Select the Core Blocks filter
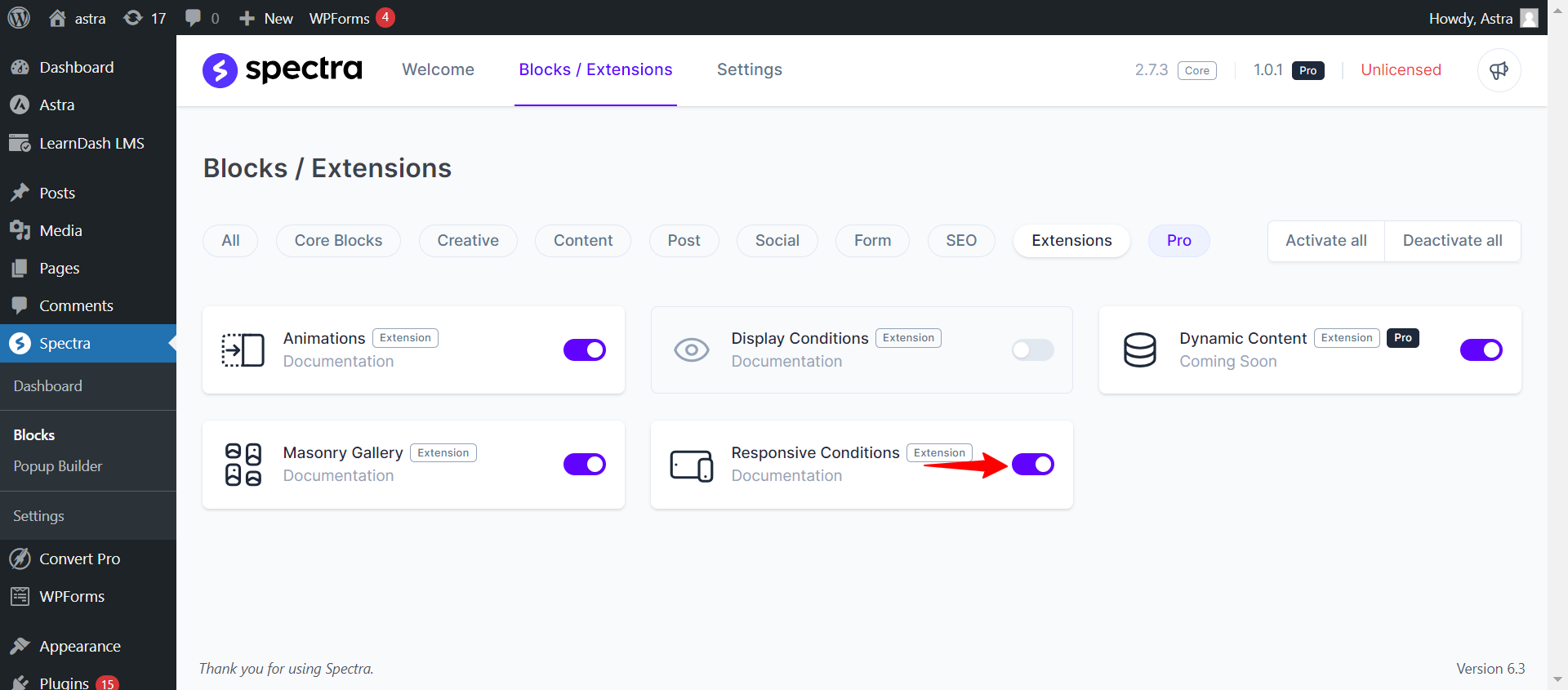The image size is (1568, 690). [338, 241]
